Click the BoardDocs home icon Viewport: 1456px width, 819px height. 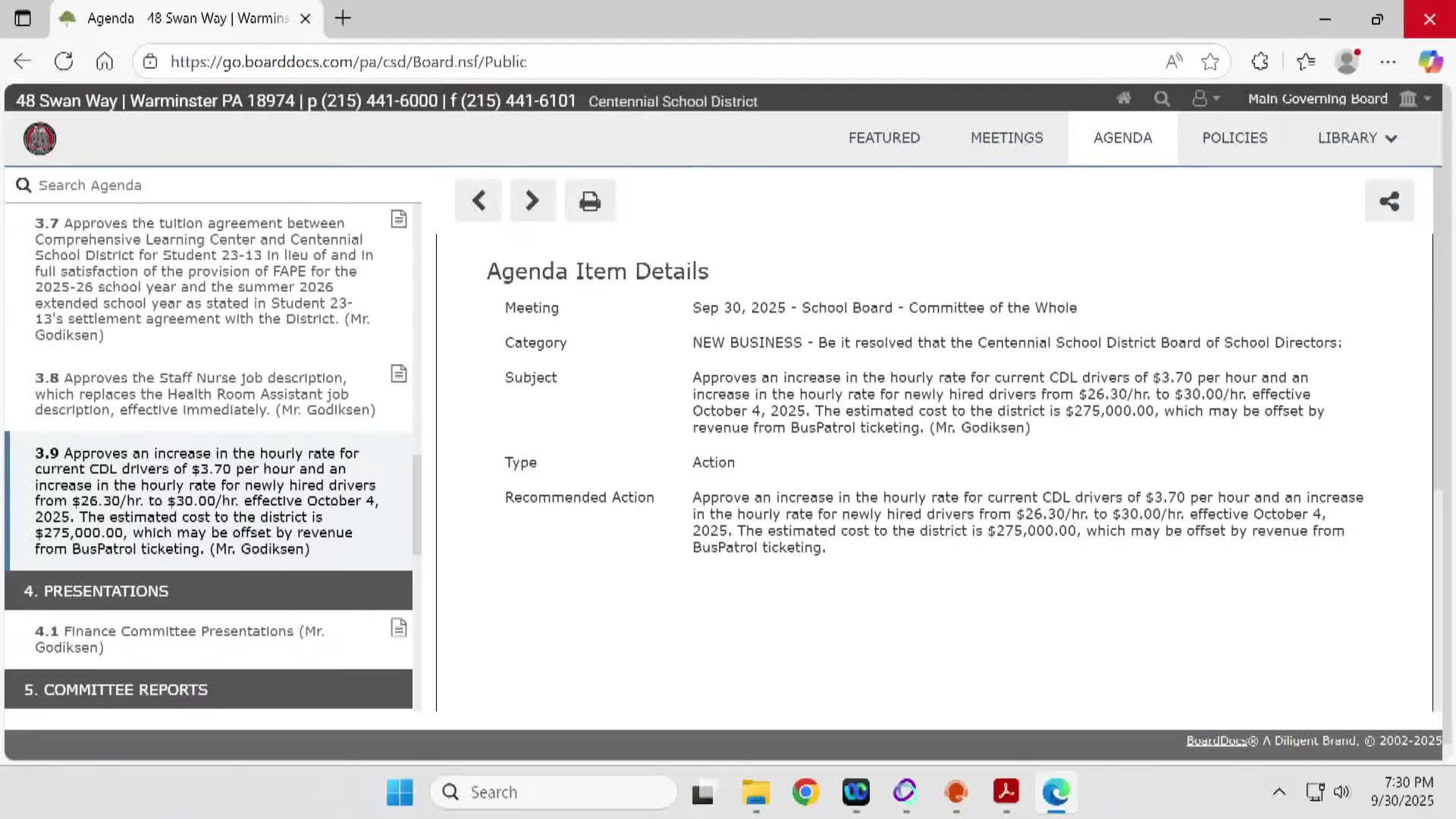1124,99
